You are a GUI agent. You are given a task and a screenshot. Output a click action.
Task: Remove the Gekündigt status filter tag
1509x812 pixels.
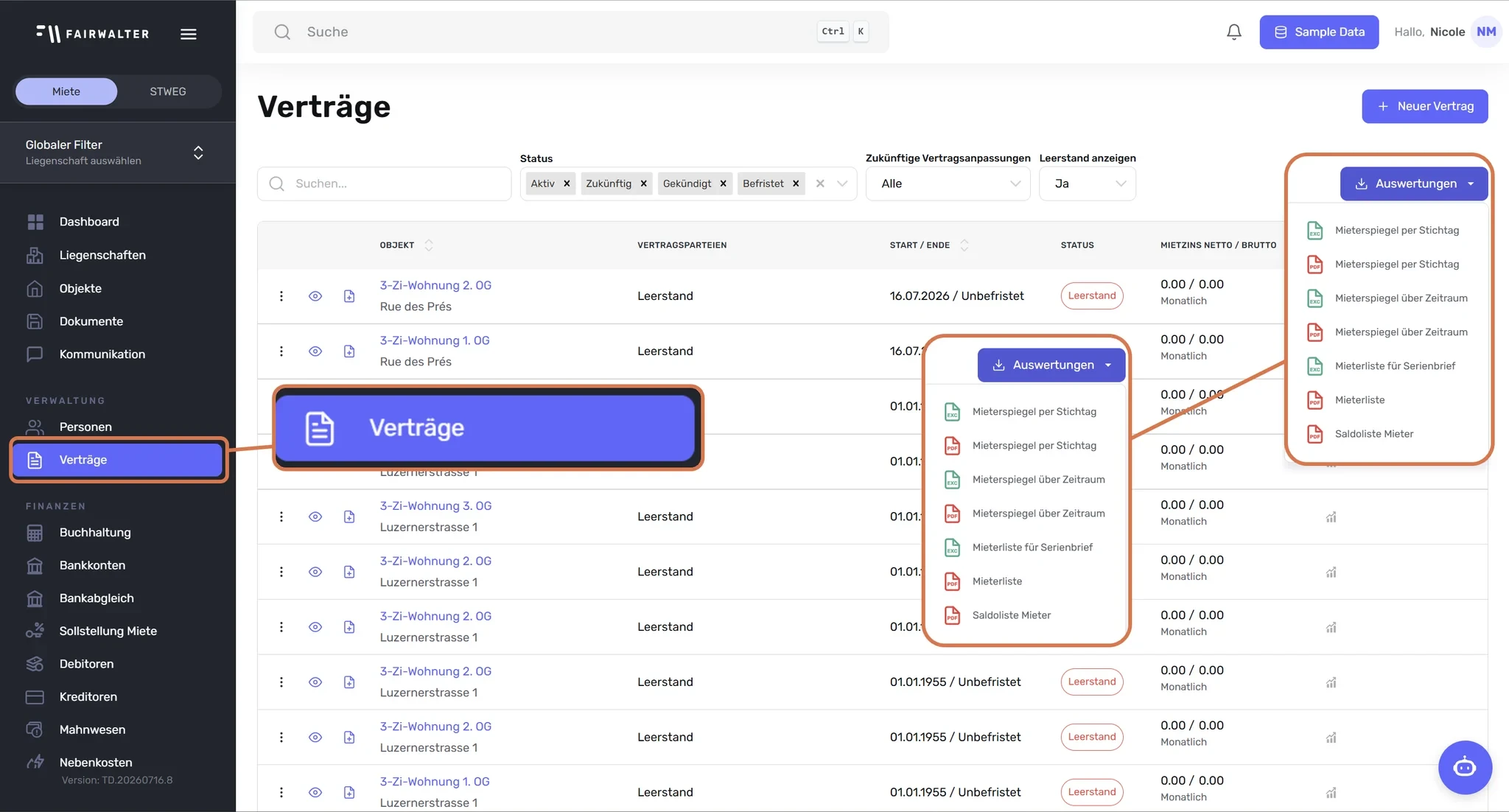pos(723,183)
